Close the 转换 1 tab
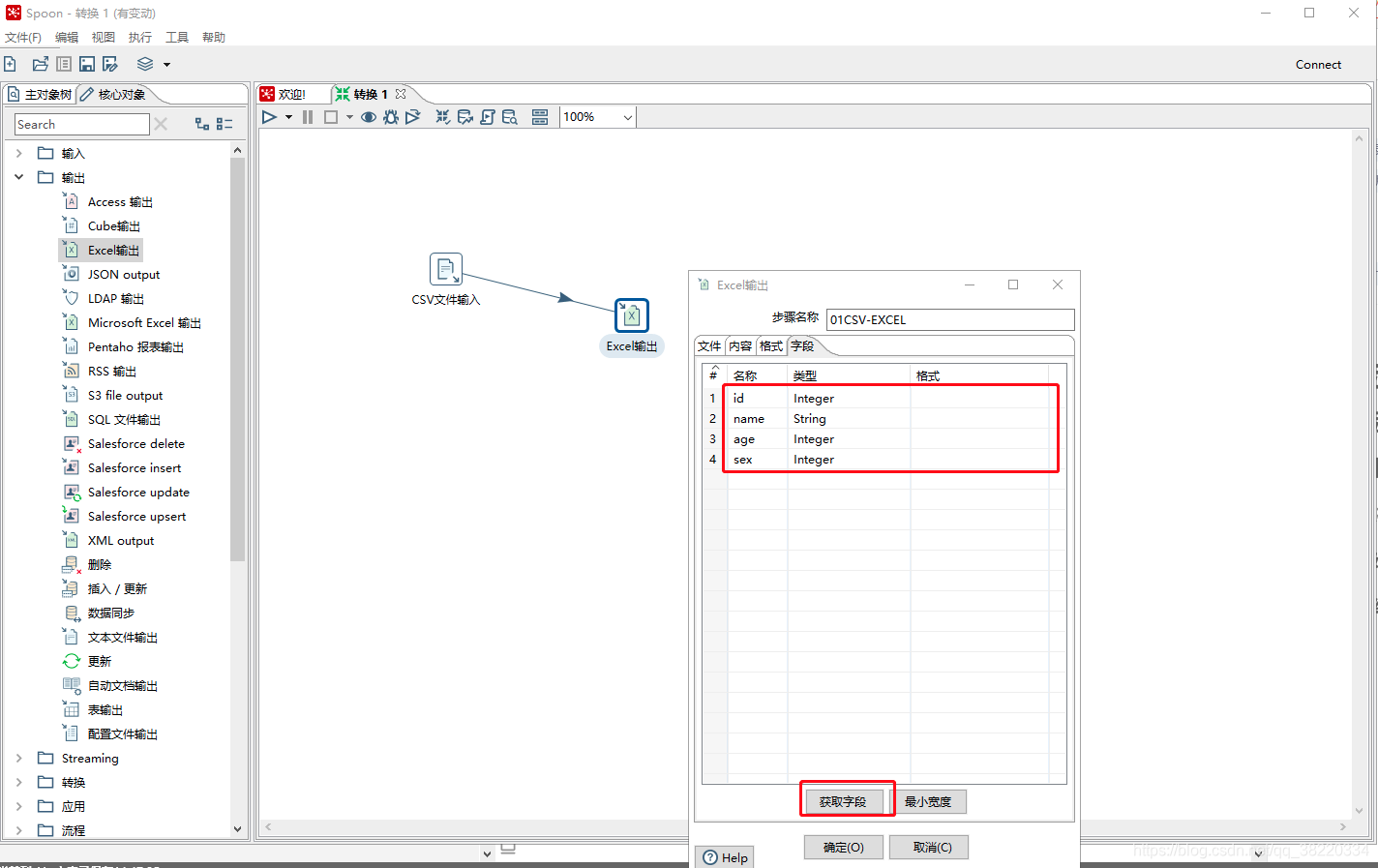 [x=401, y=94]
